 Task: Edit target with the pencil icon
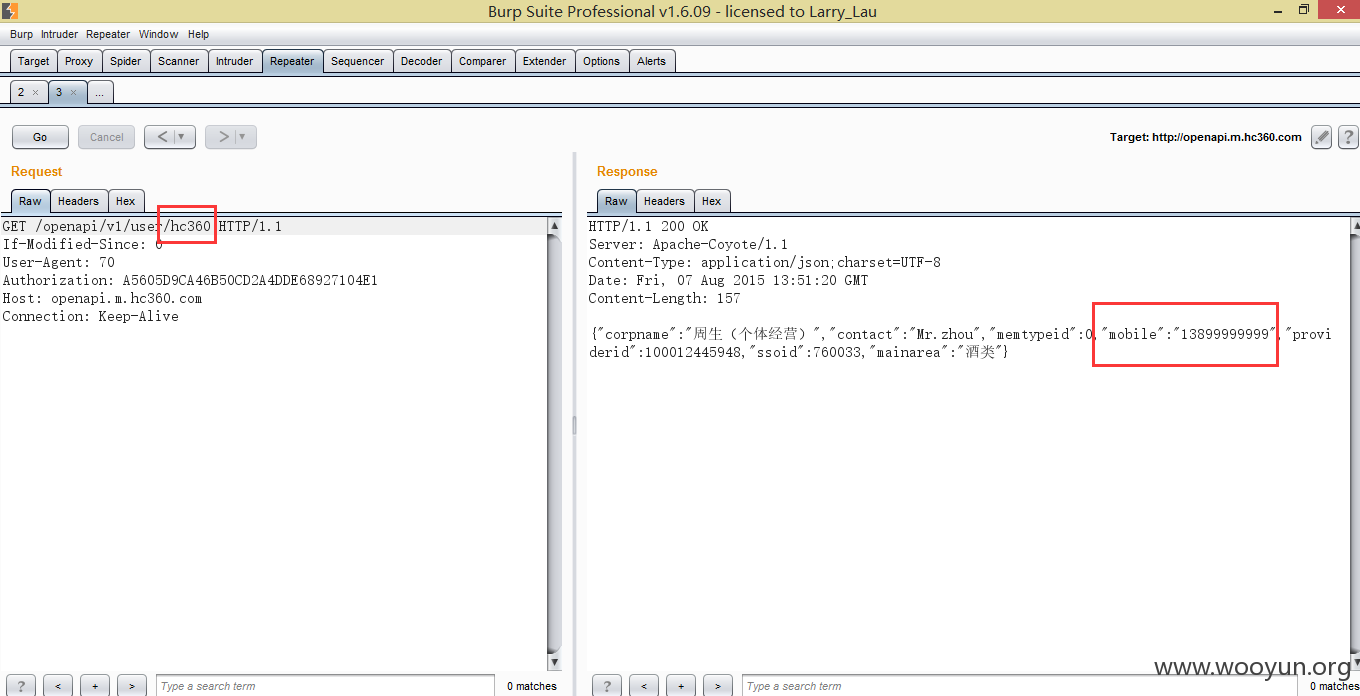point(1322,137)
